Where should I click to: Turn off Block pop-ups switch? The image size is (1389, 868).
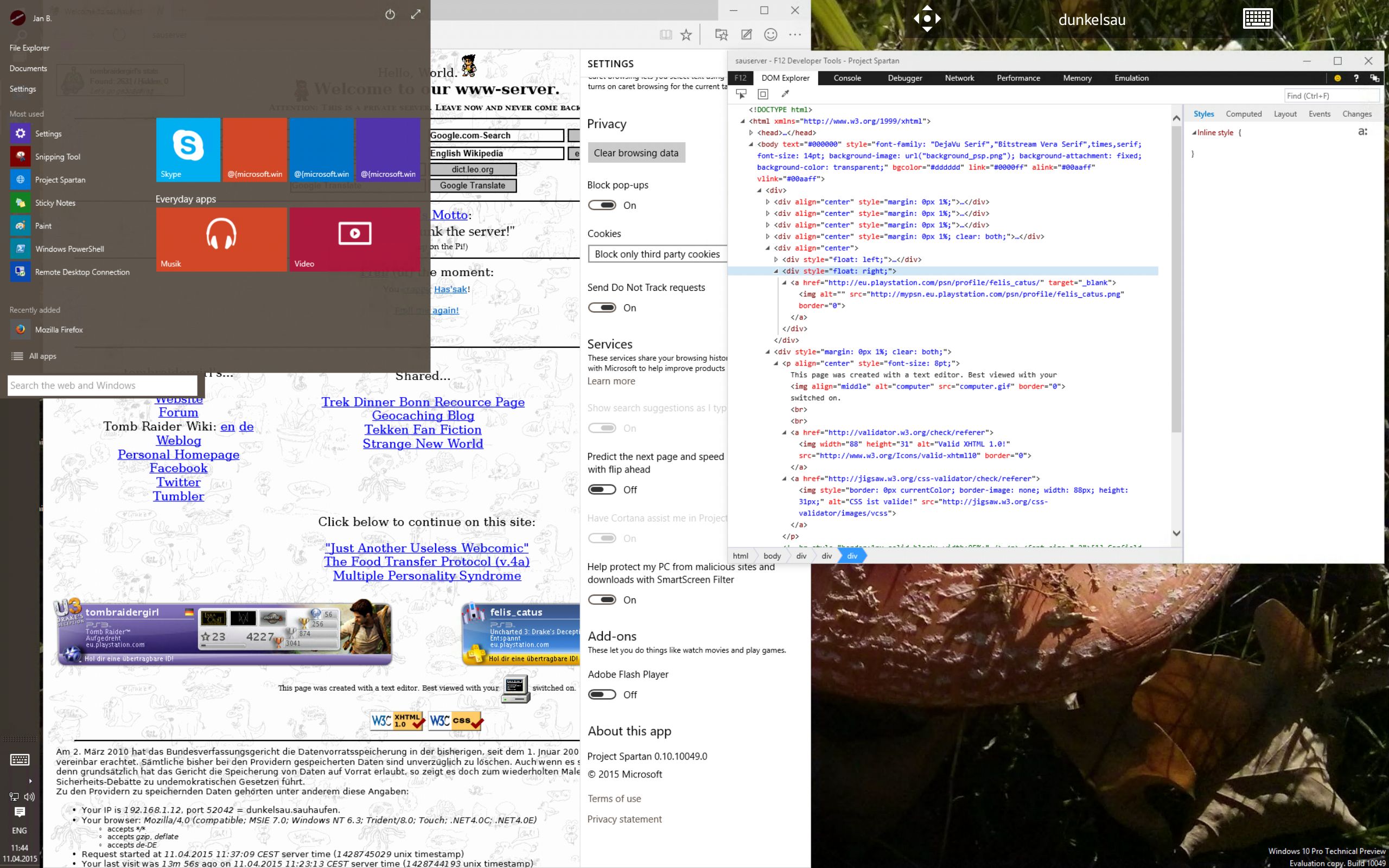pos(602,206)
